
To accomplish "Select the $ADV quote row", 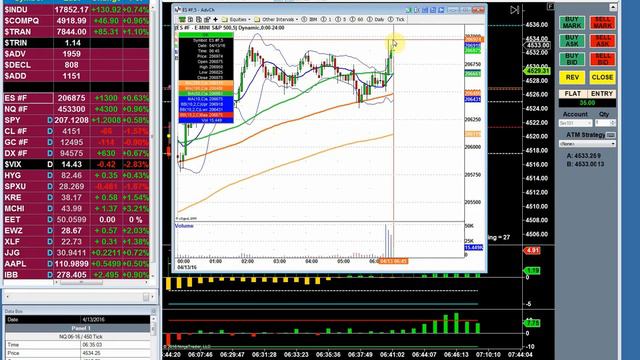I will (x=76, y=53).
